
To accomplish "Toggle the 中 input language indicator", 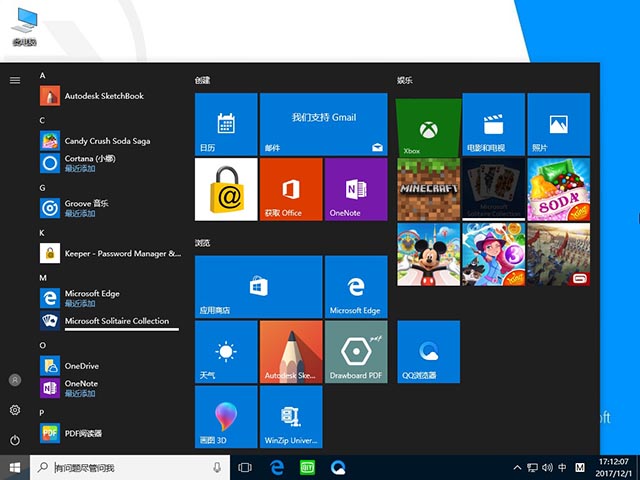I will 562,468.
